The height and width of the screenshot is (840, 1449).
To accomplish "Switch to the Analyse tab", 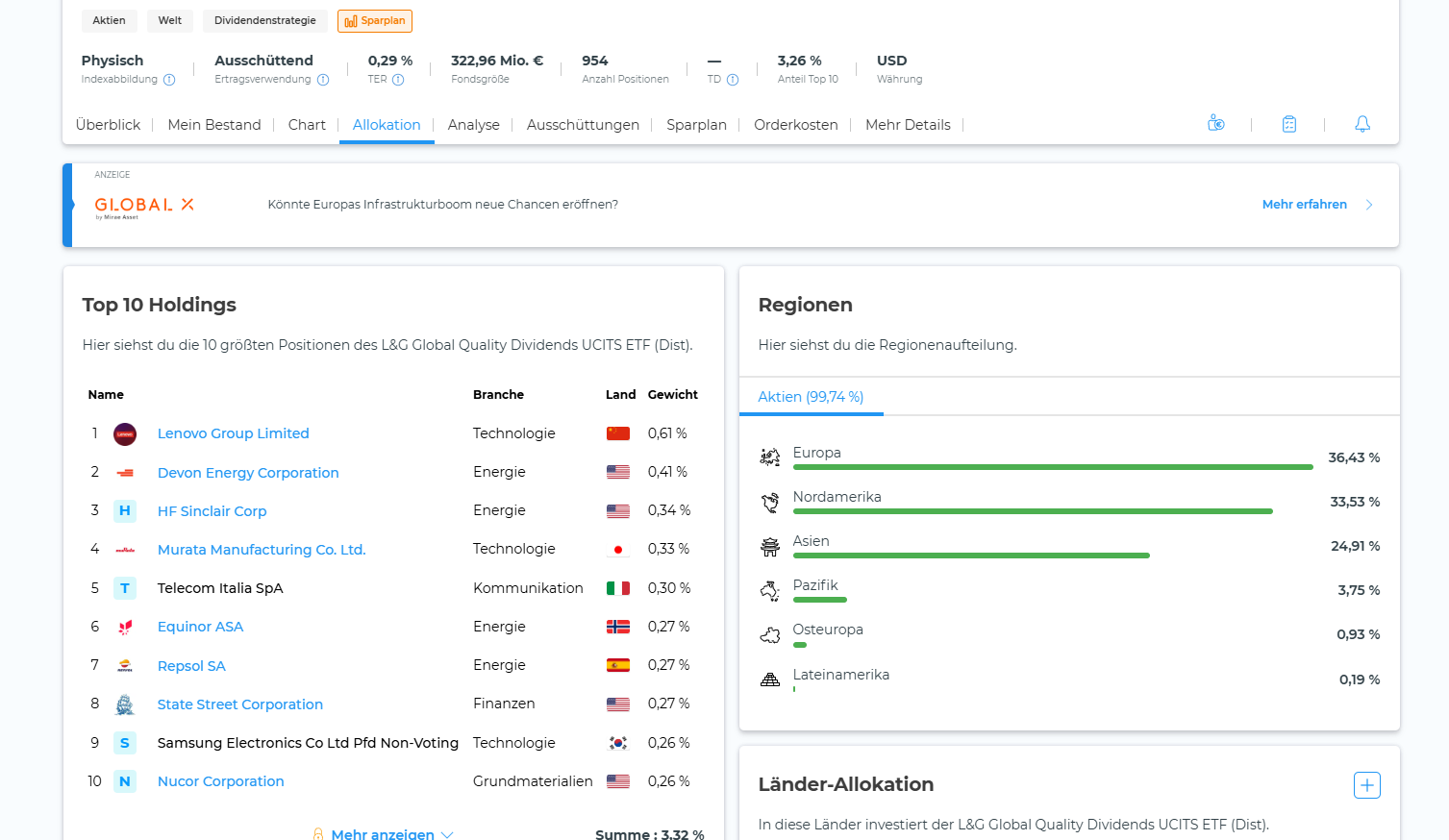I will [x=473, y=125].
